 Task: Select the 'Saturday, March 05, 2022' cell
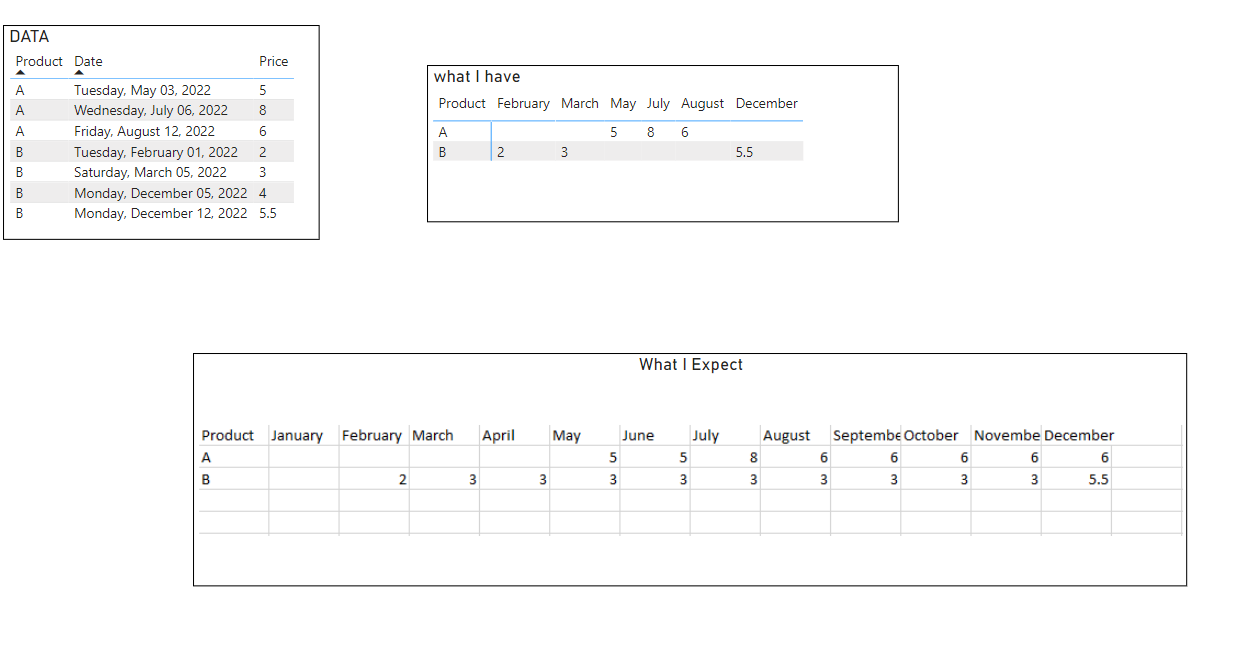(x=150, y=172)
